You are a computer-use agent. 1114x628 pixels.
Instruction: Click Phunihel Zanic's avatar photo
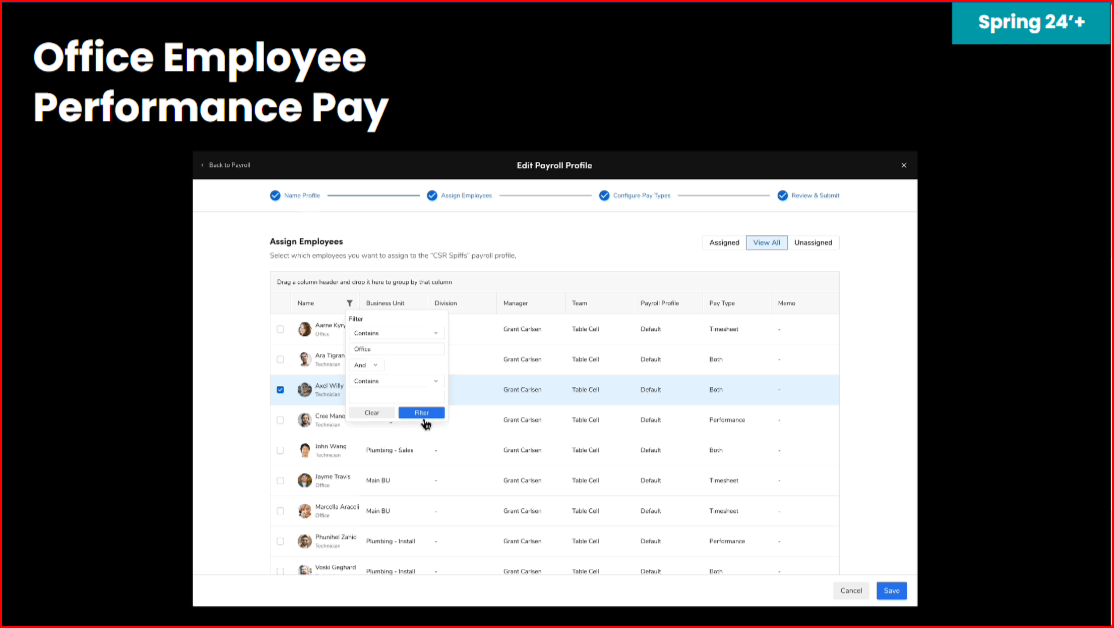point(305,541)
